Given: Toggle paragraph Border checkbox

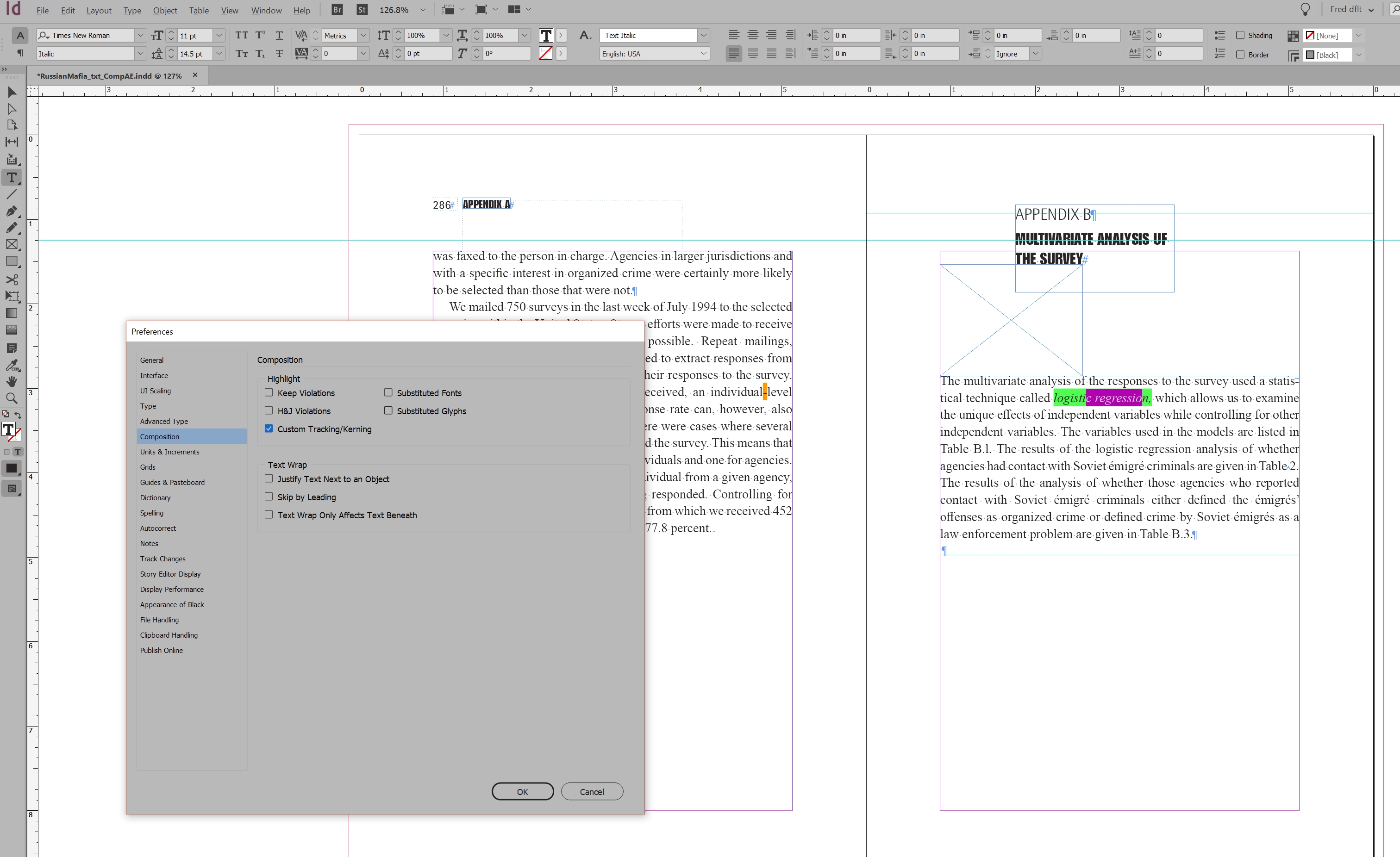Looking at the screenshot, I should [x=1240, y=55].
